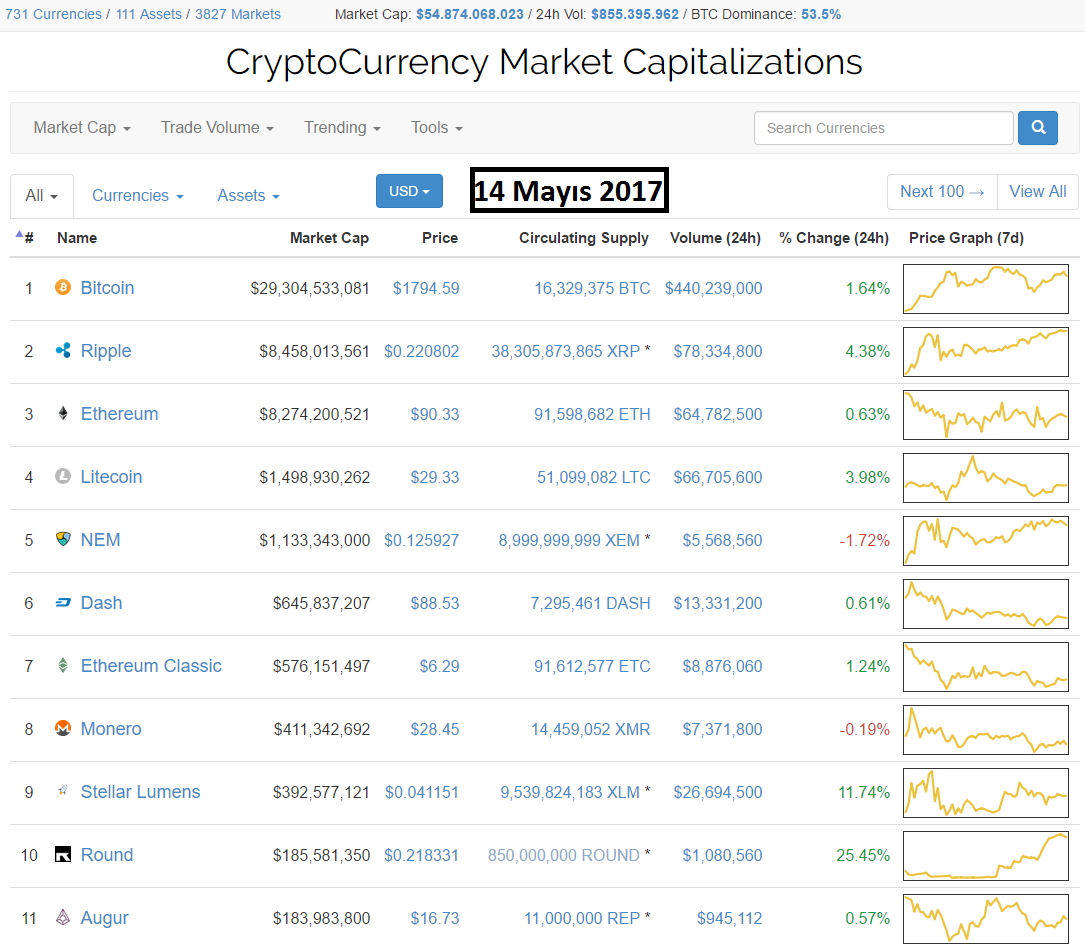This screenshot has height=946, width=1085.
Task: Open the Ethereum currency link
Action: click(119, 413)
